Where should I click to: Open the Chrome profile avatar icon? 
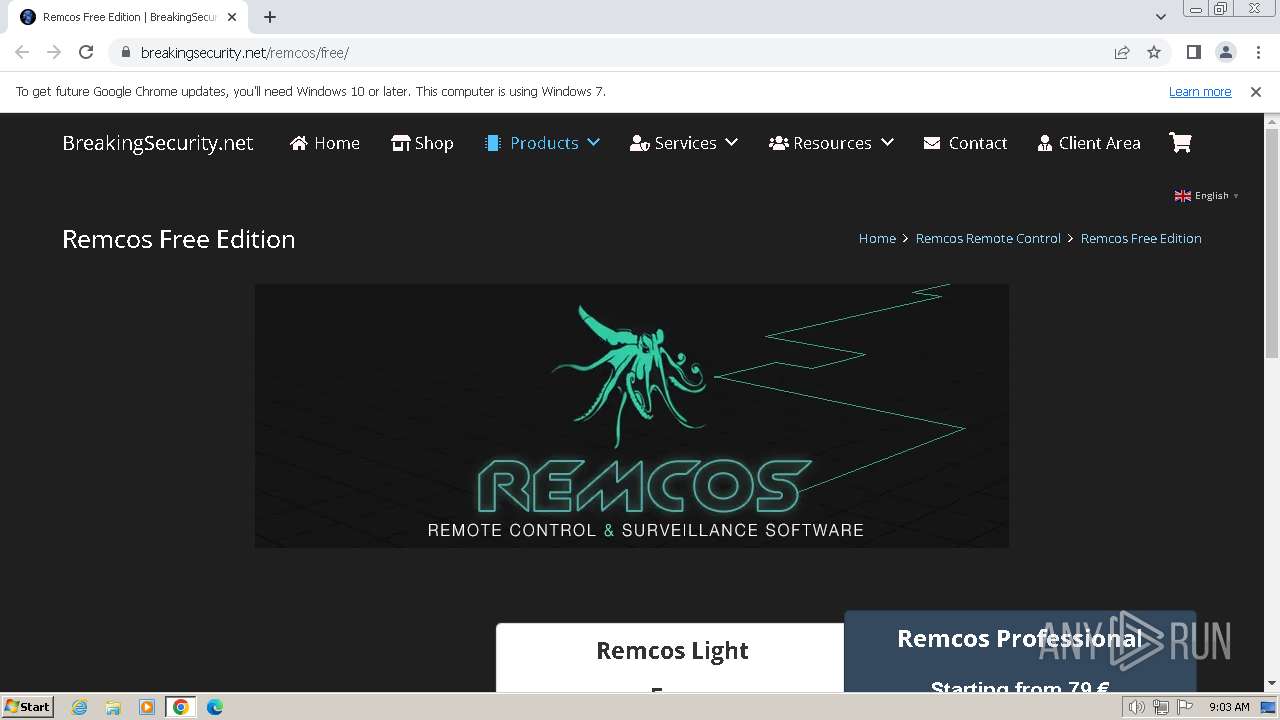[1226, 53]
